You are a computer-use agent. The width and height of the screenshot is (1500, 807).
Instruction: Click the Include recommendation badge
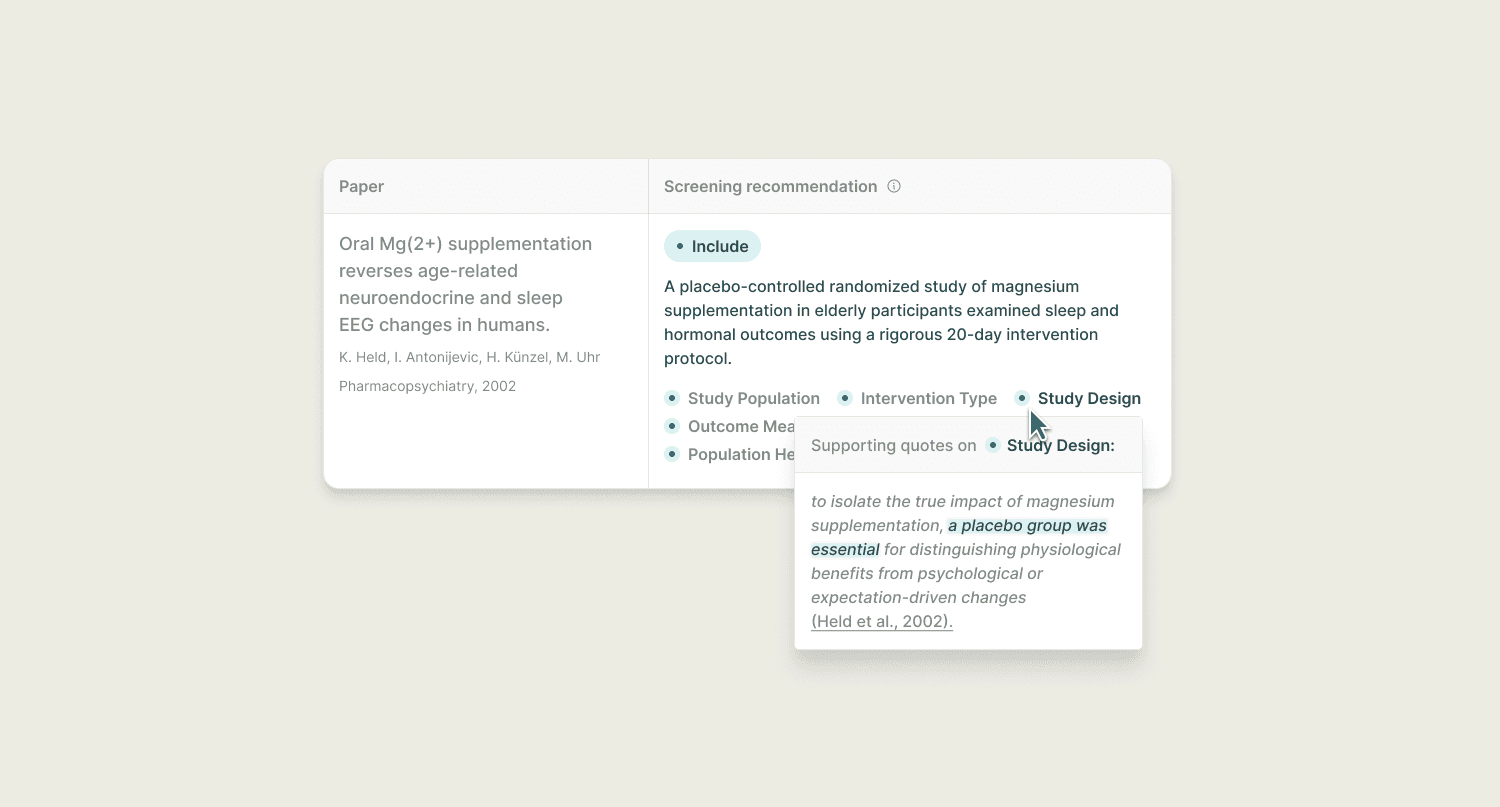click(712, 246)
